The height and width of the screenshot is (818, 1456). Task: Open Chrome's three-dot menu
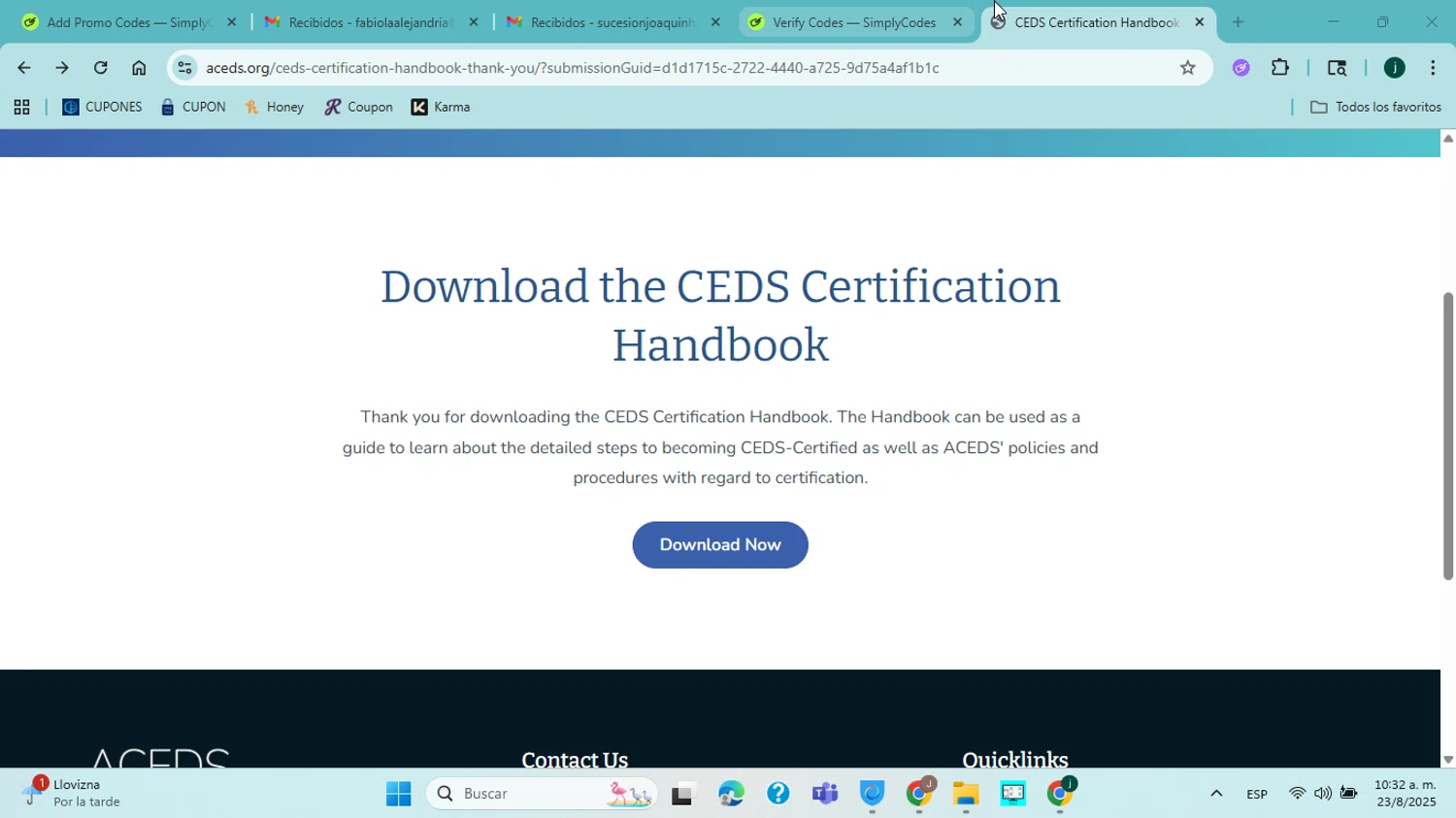(1433, 68)
